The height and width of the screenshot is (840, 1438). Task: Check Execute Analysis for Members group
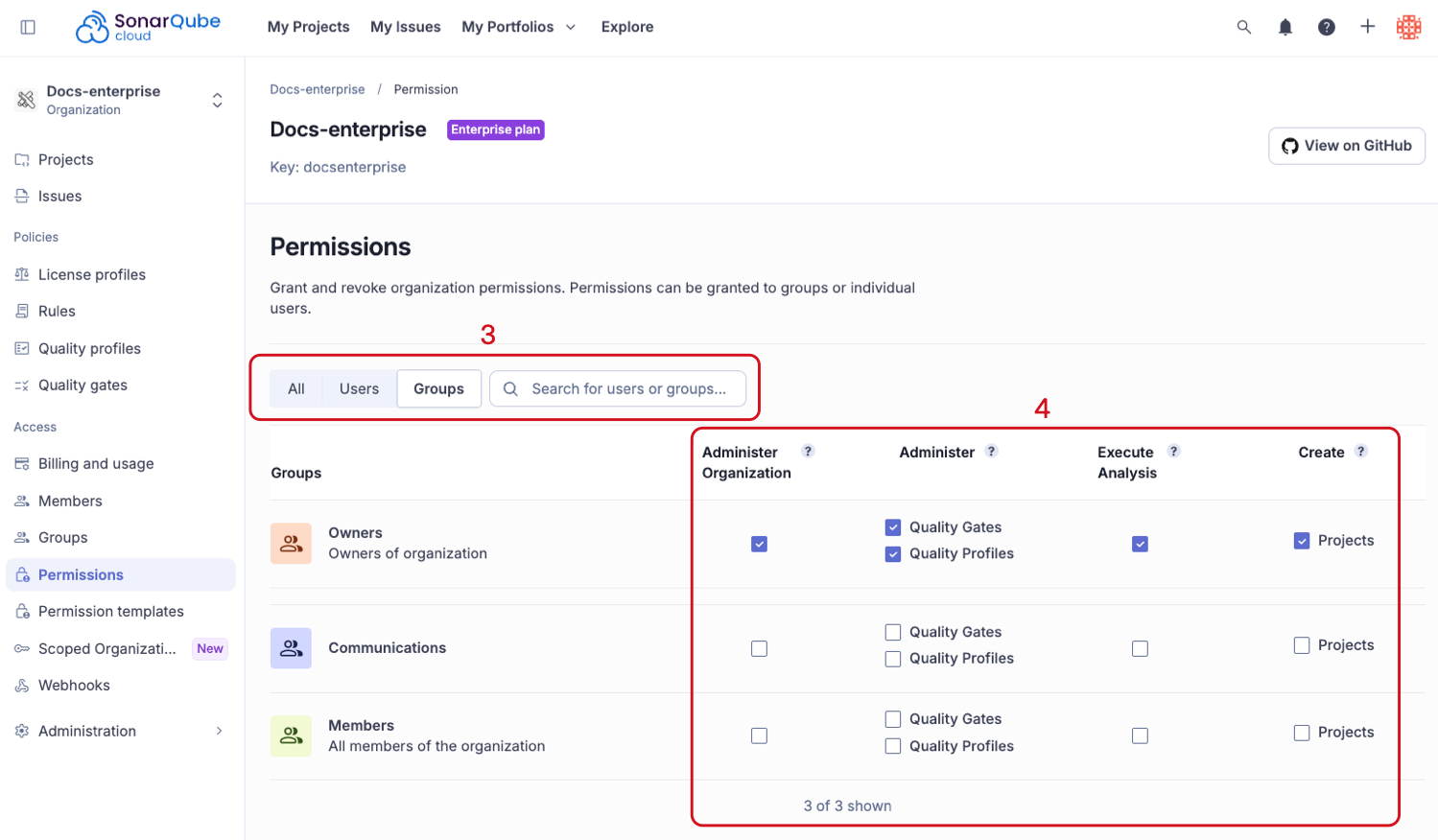[1140, 736]
